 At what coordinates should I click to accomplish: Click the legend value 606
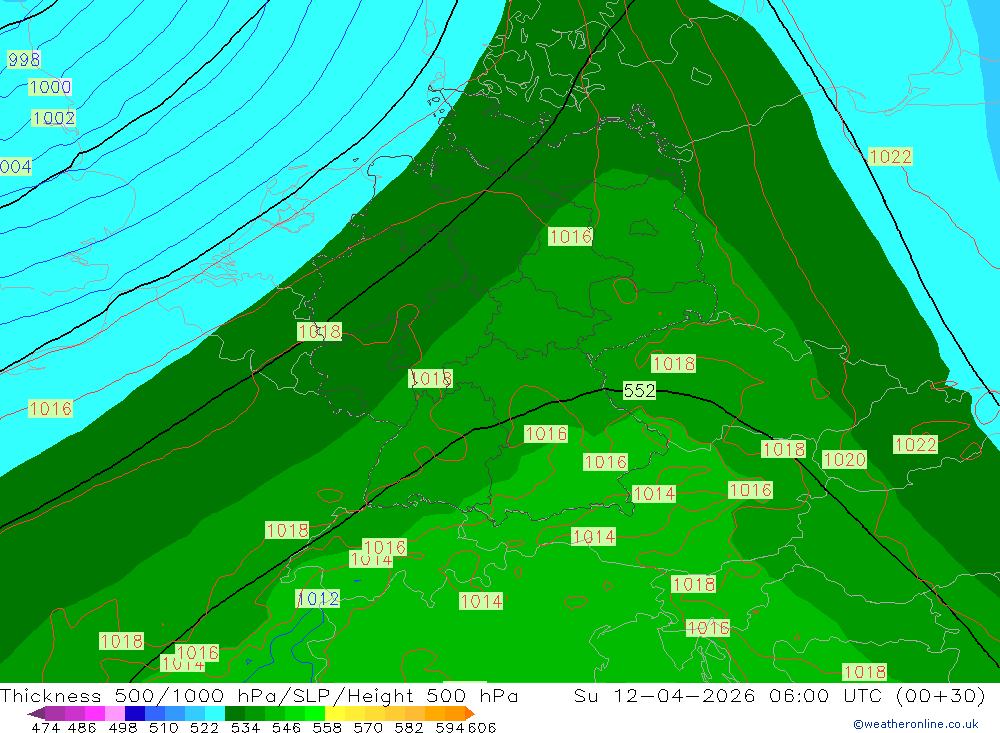click(x=482, y=727)
